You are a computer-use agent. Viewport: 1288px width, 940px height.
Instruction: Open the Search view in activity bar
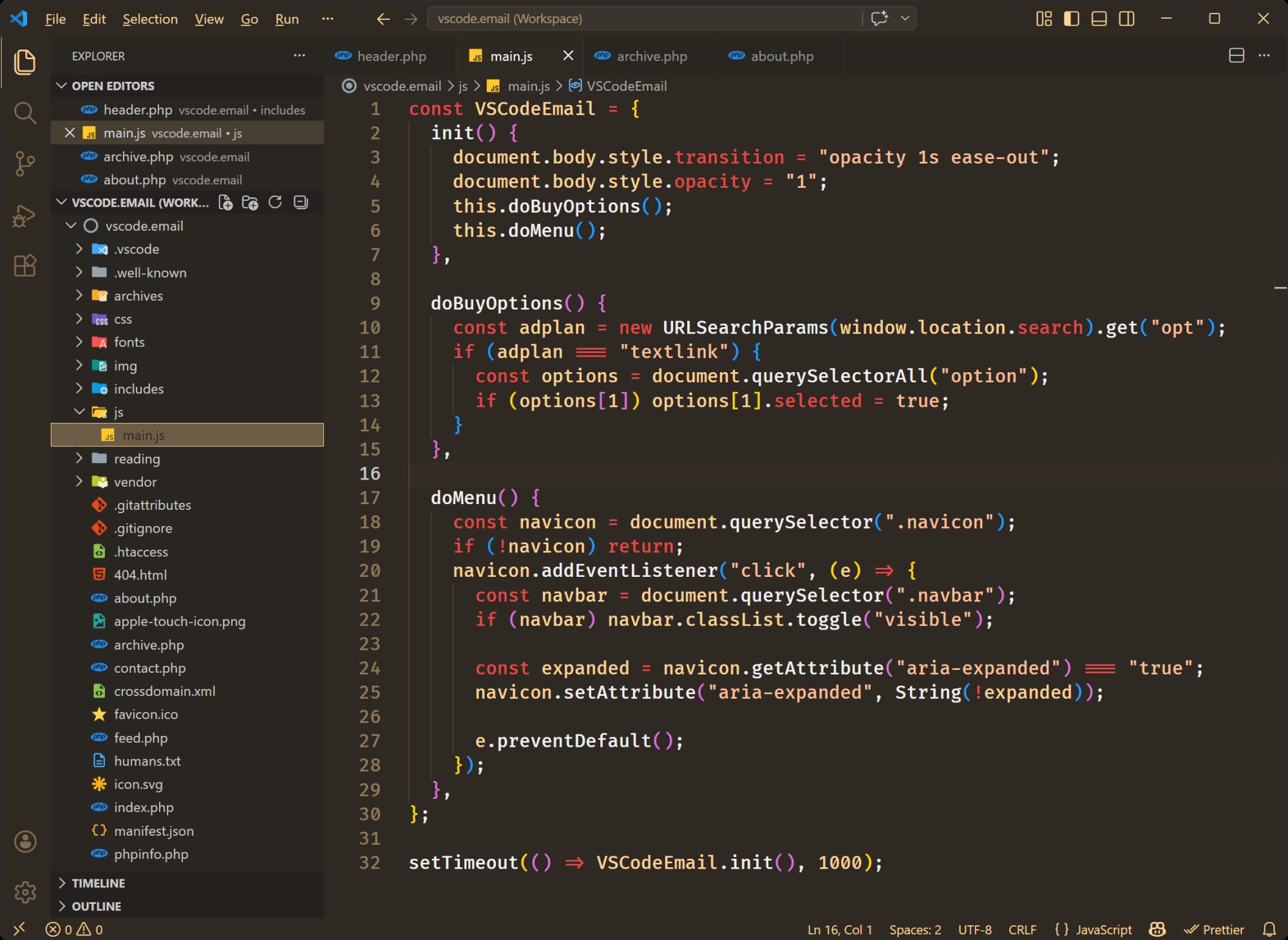pyautogui.click(x=24, y=113)
